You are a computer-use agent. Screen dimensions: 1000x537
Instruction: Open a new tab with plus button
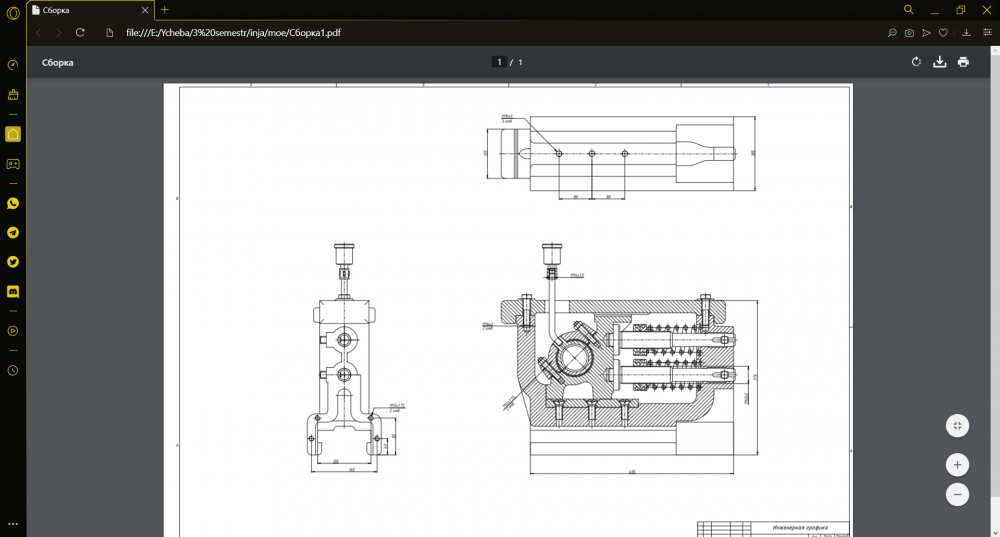click(165, 10)
